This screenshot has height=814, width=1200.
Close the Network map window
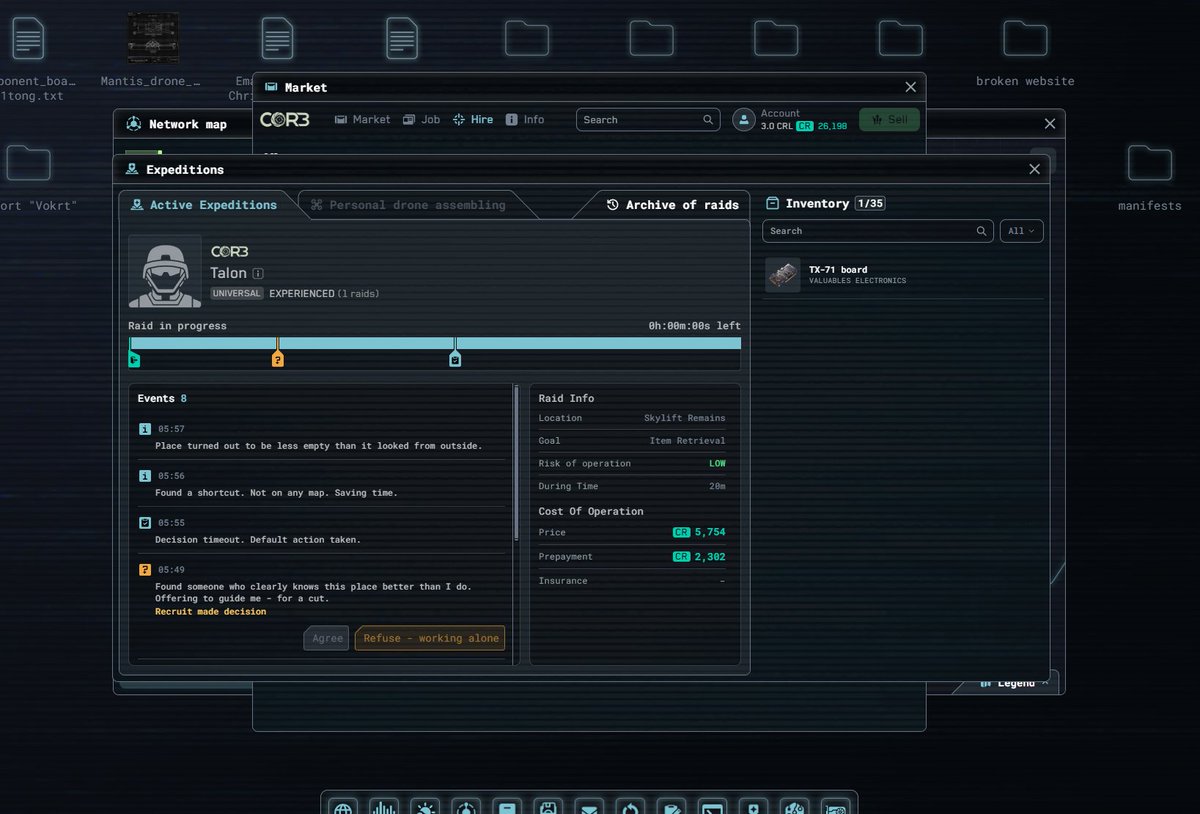pos(1049,124)
